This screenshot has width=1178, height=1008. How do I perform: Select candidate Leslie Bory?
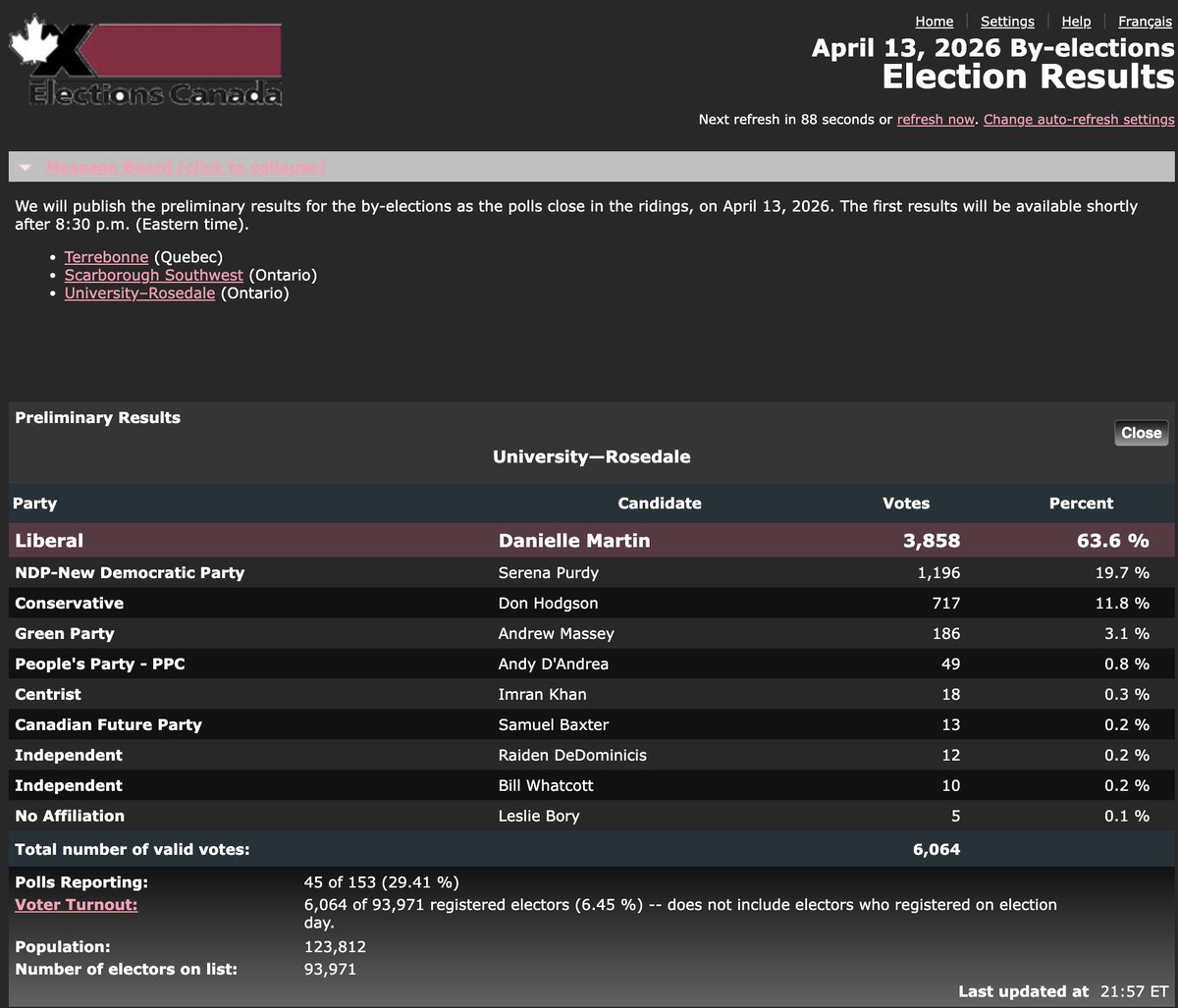click(x=539, y=817)
